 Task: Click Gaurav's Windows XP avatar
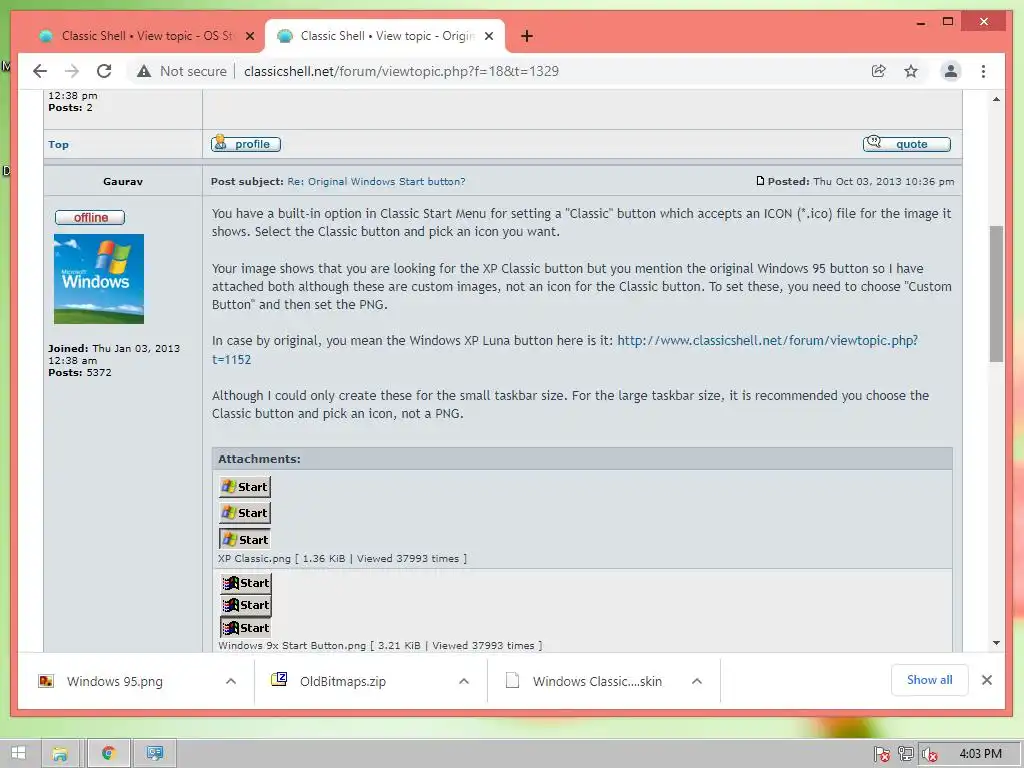tap(99, 279)
